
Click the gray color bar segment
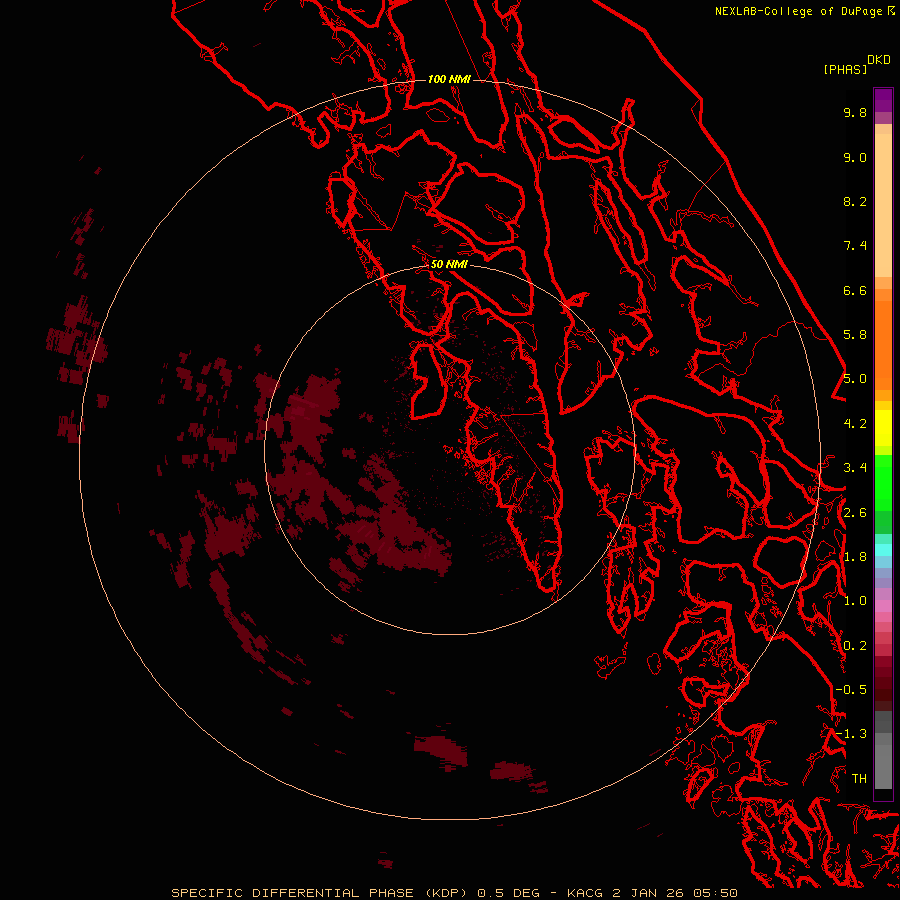883,766
